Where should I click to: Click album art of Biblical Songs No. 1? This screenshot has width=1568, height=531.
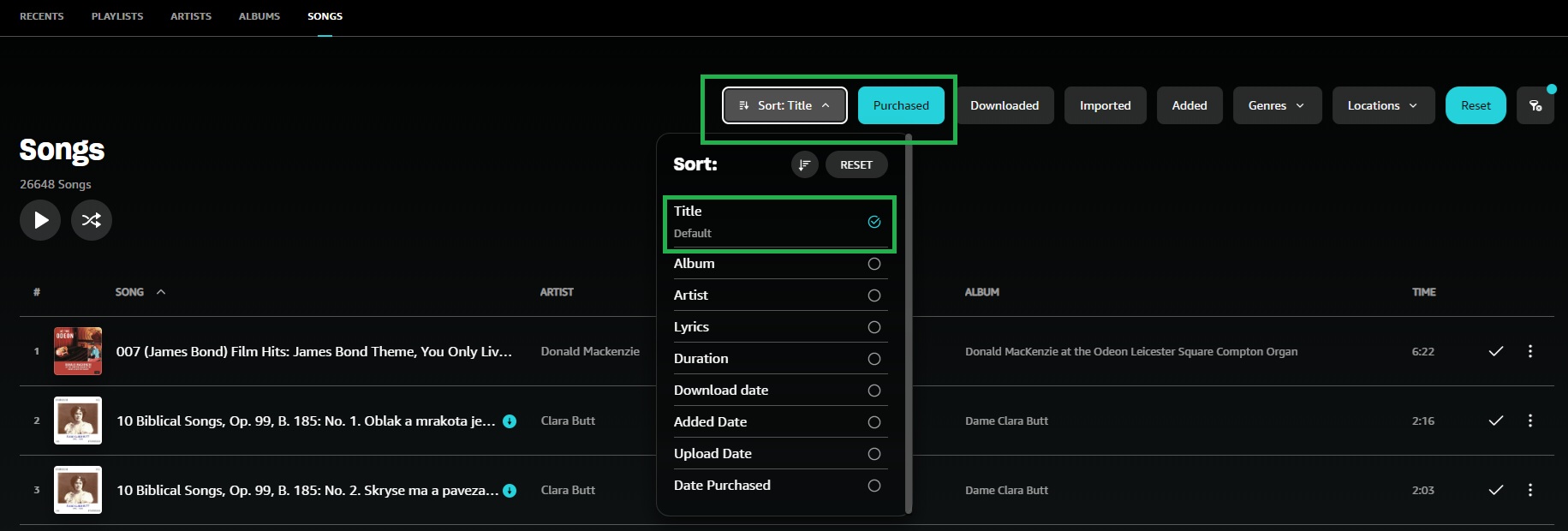point(78,421)
